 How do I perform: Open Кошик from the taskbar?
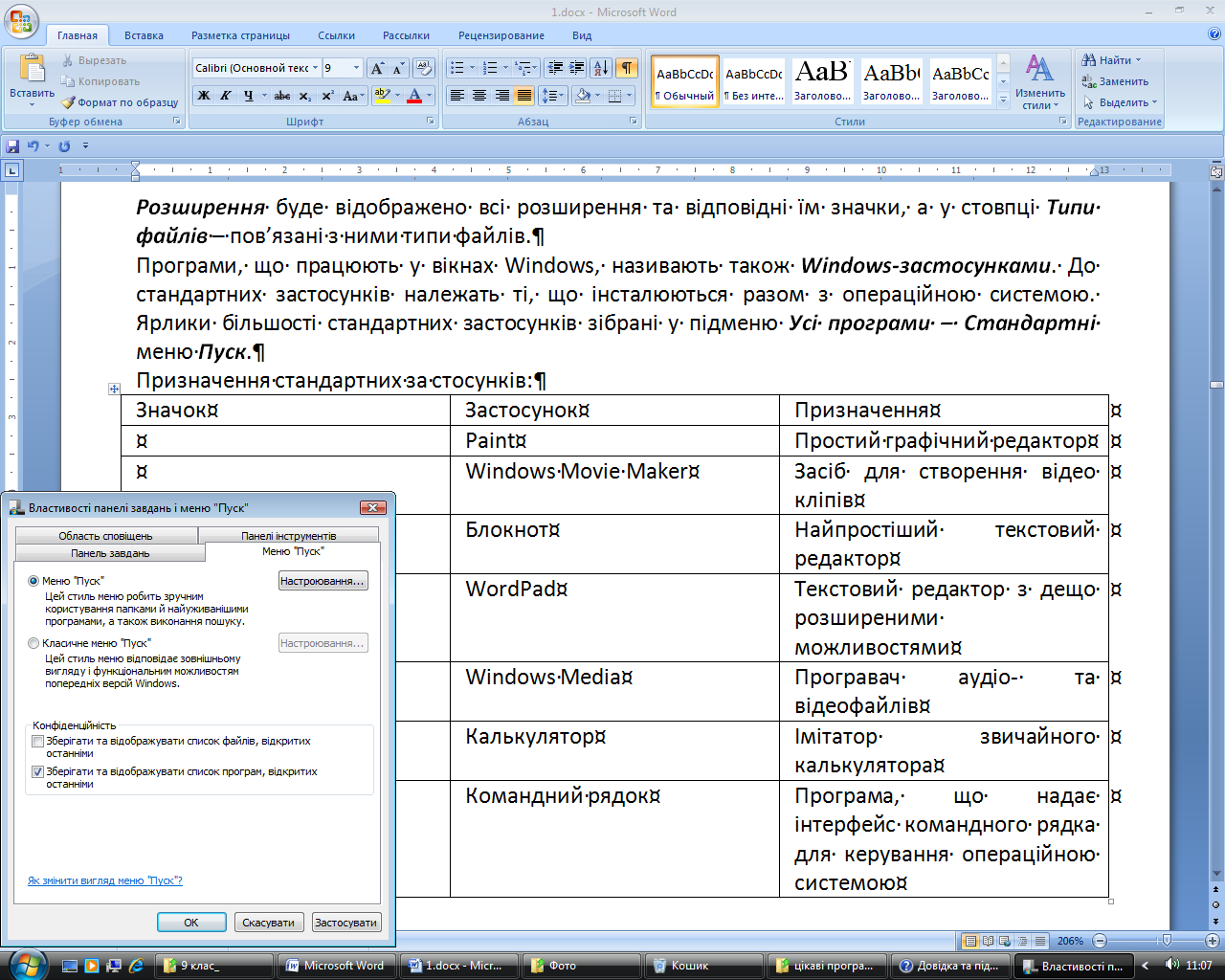pos(704,966)
